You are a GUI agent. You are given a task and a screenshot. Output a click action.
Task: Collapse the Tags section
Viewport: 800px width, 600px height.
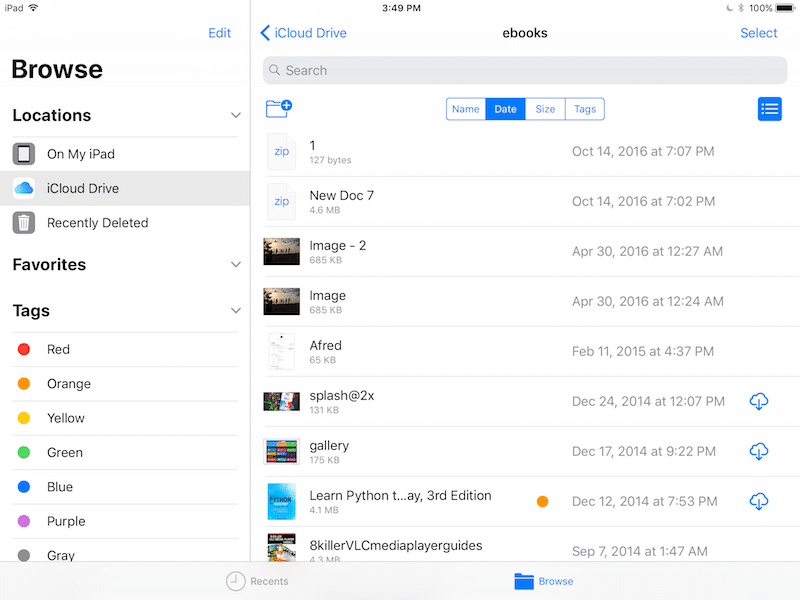tap(236, 311)
